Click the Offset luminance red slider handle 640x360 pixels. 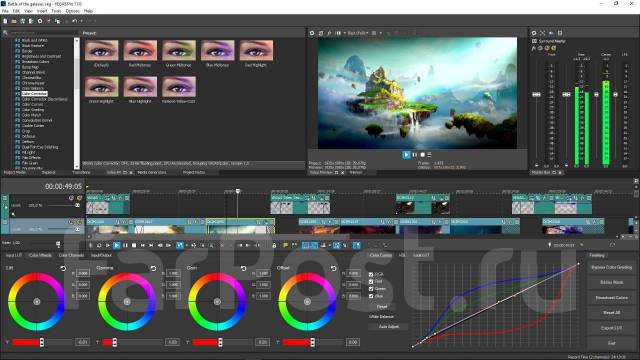coord(312,342)
